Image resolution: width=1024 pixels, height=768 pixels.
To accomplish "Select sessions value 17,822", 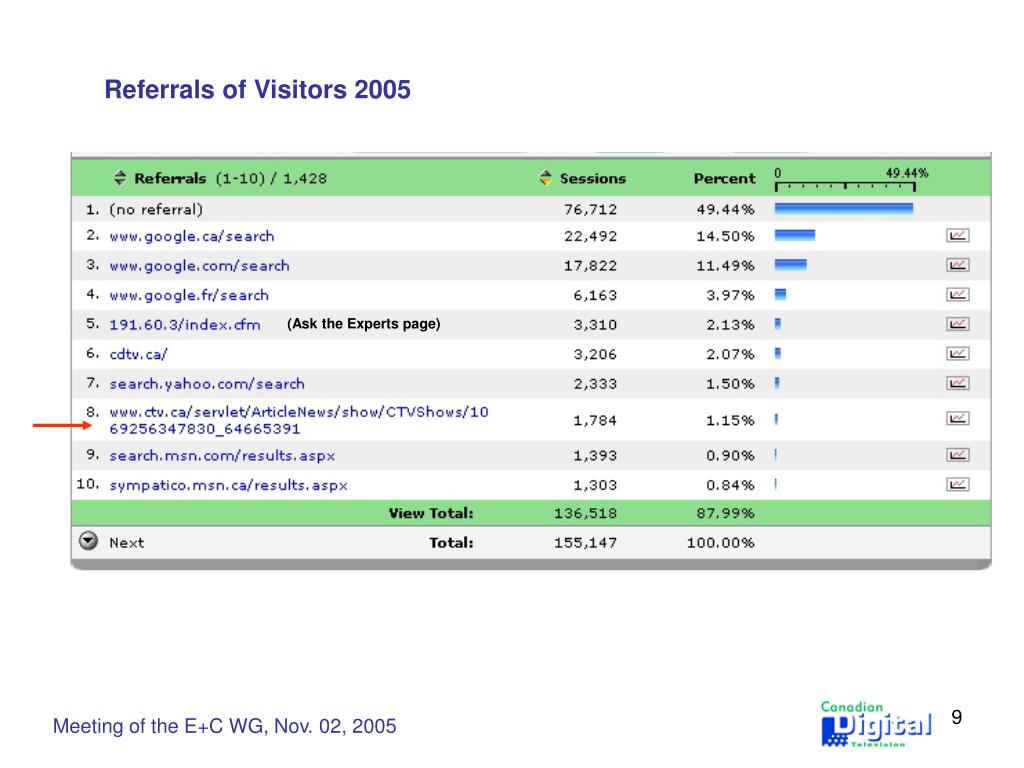I will click(590, 266).
